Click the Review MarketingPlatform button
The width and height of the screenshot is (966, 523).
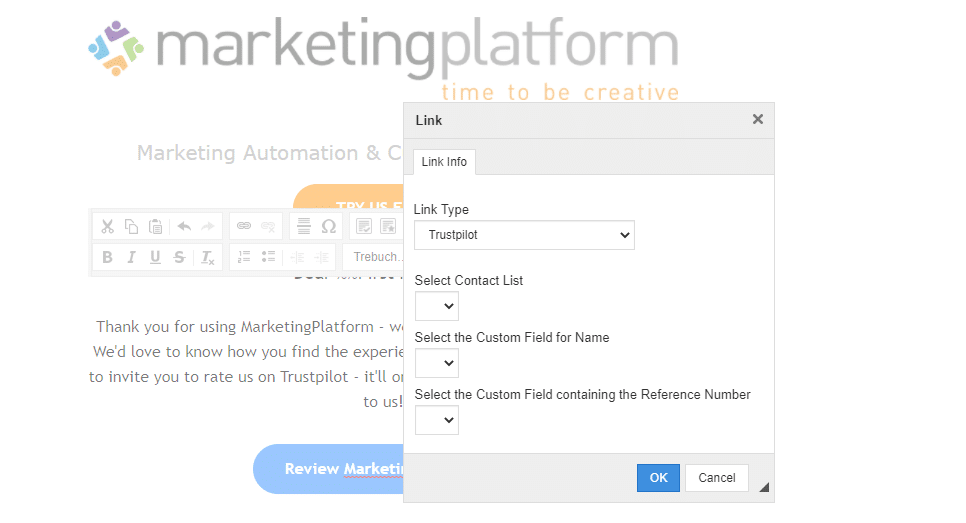click(328, 469)
